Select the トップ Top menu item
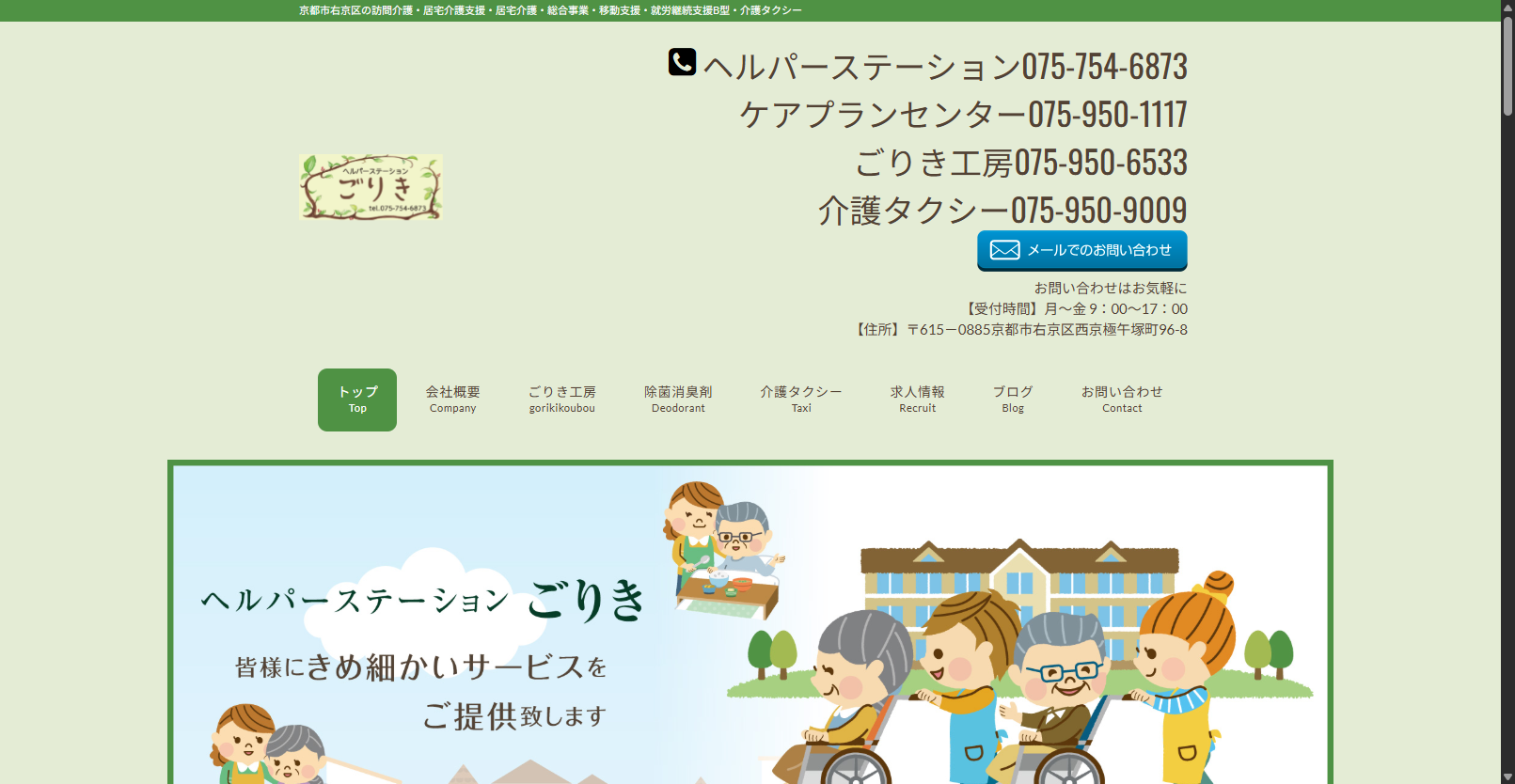This screenshot has width=1515, height=784. [x=357, y=400]
